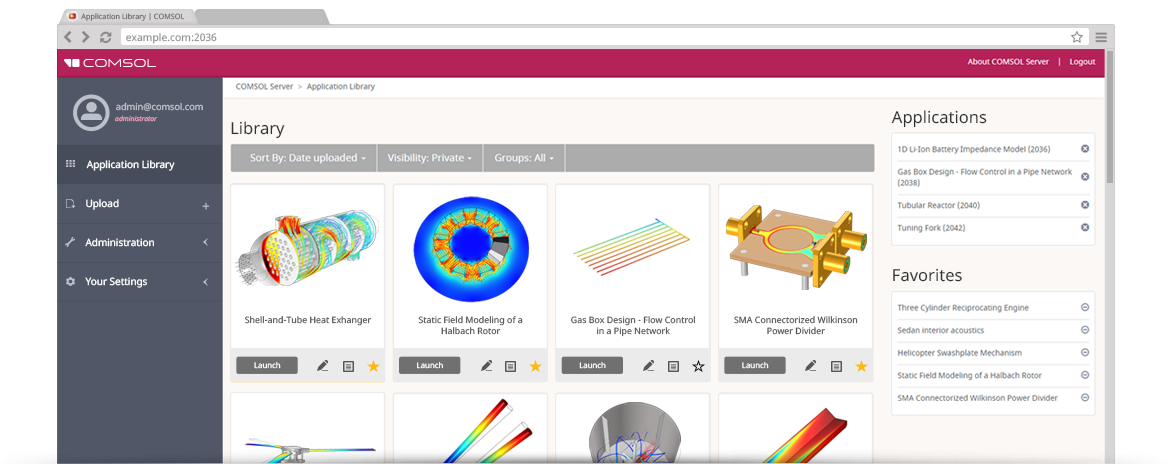Edit the SMA Connectorized Wilkinson Power Divider card
The height and width of the screenshot is (464, 1170).
pos(811,366)
